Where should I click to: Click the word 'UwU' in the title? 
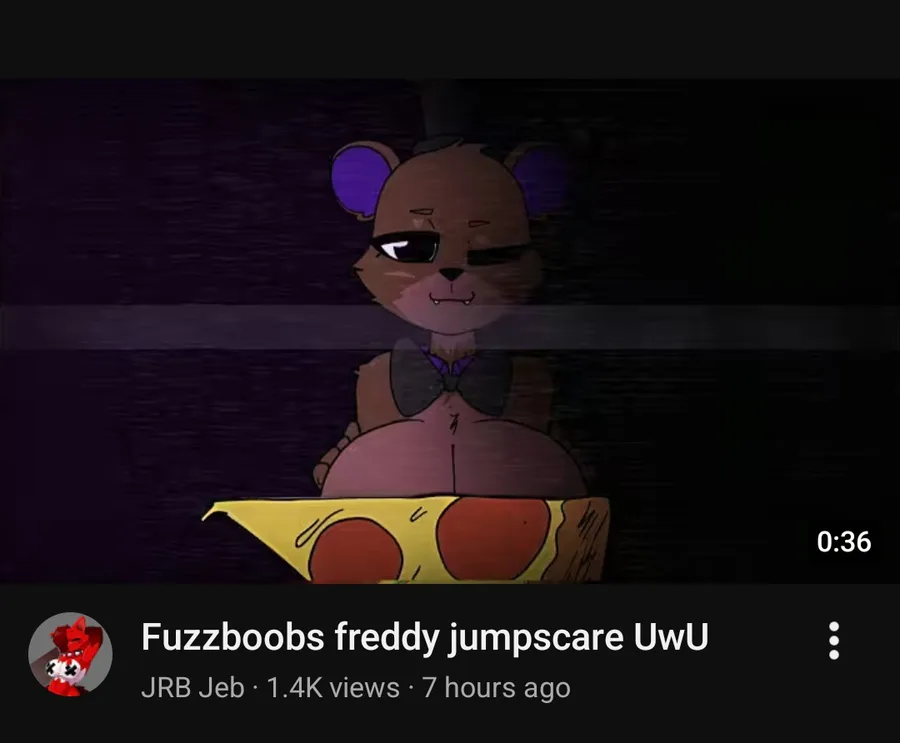671,636
